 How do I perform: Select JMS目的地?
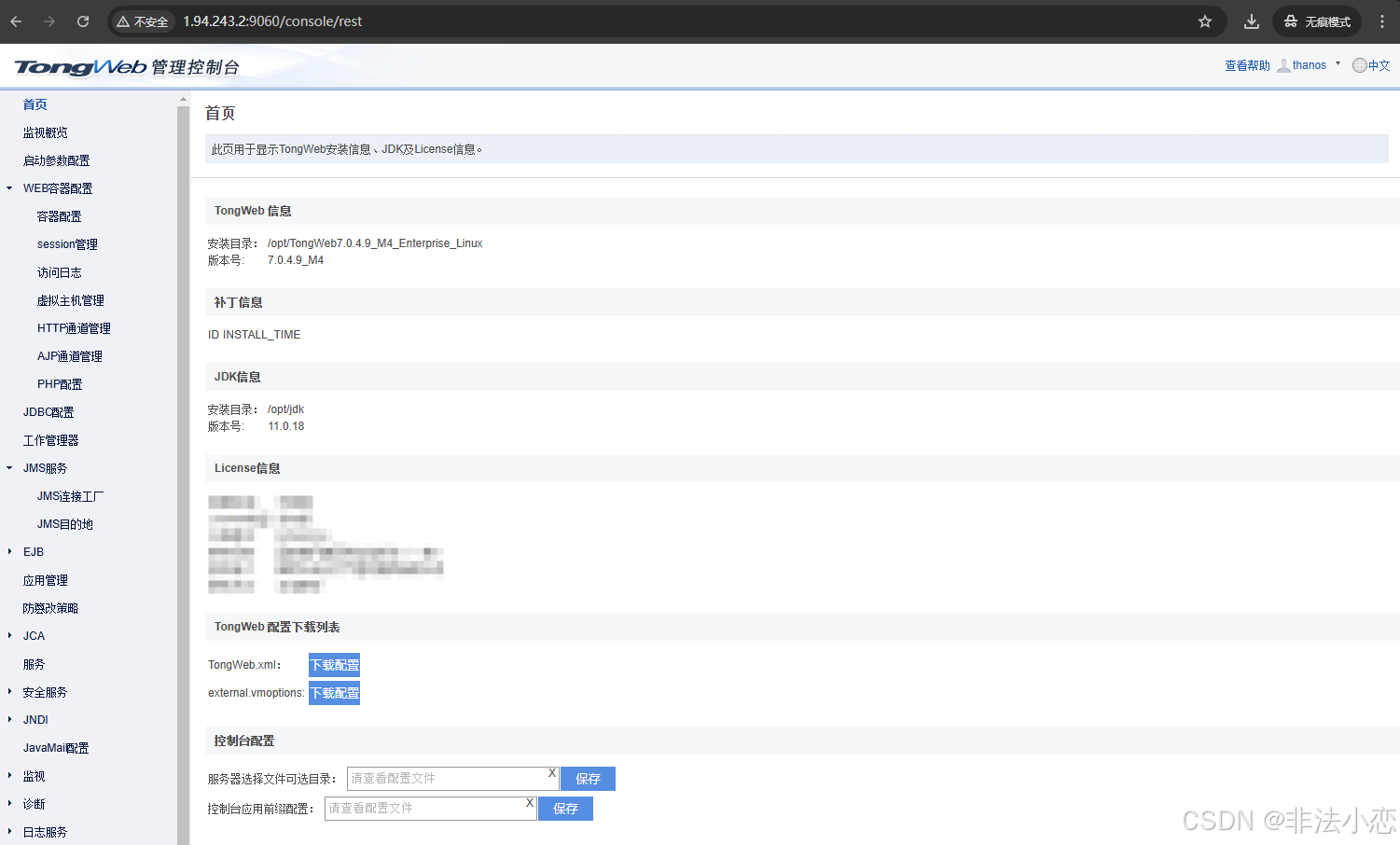point(65,524)
